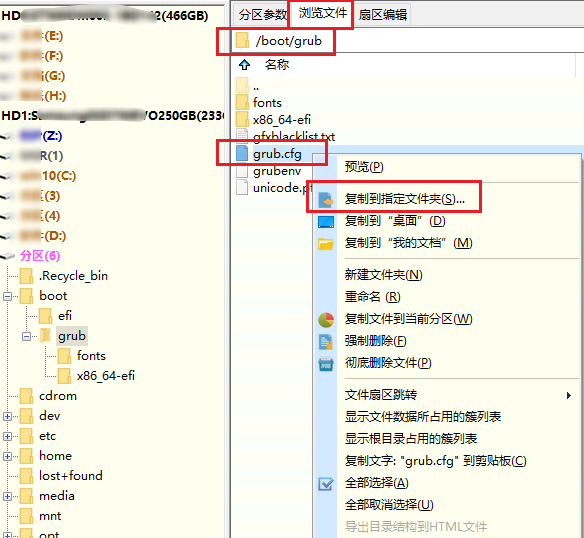Image resolution: width=584 pixels, height=538 pixels.
Task: Choose 显示根目录占用的簇列表
Action: tap(411, 439)
